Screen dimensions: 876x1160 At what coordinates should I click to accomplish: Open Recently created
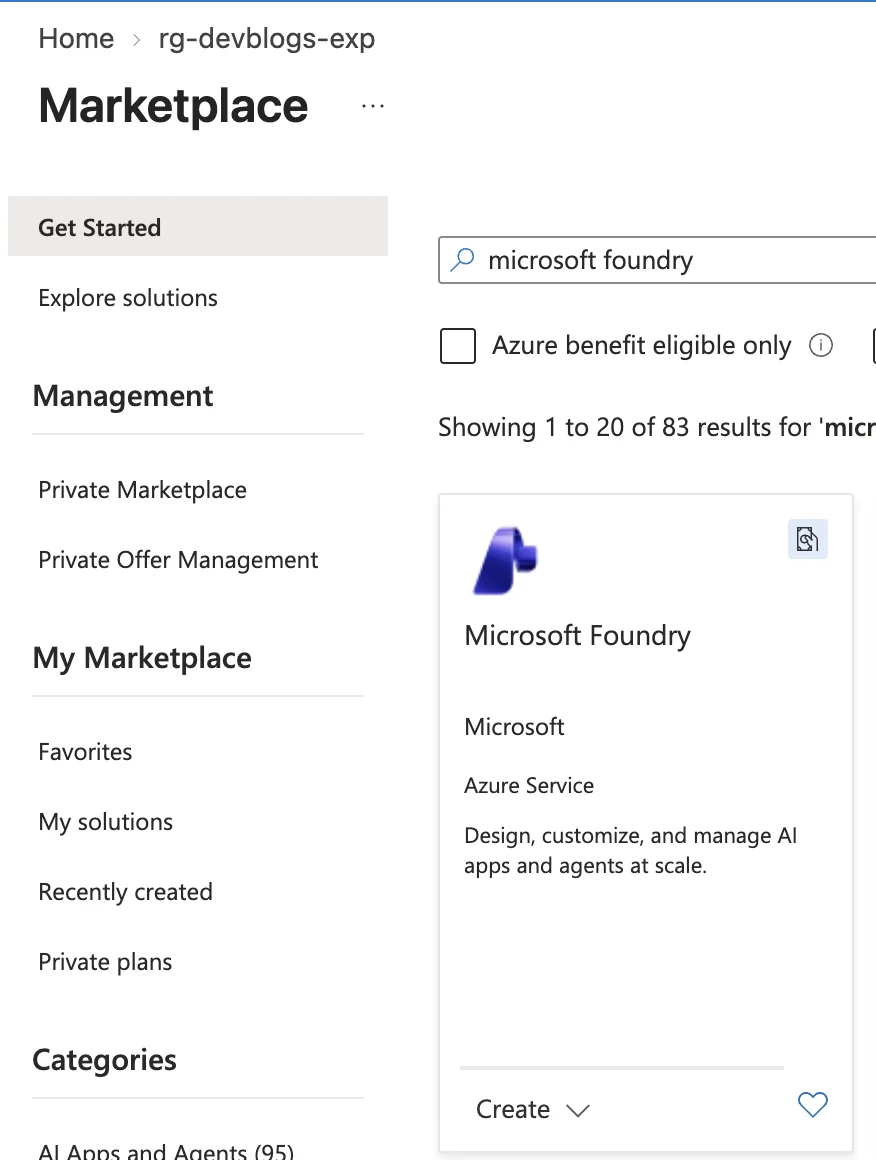(x=125, y=891)
